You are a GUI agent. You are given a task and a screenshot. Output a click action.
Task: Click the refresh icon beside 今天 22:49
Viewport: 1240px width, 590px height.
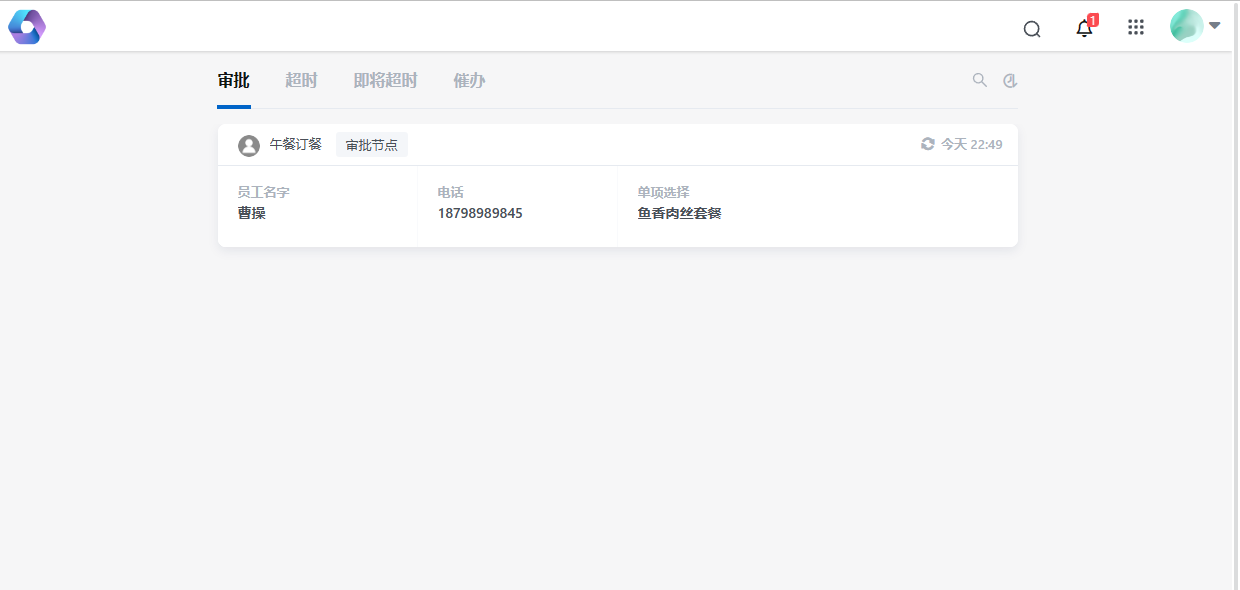pos(928,144)
